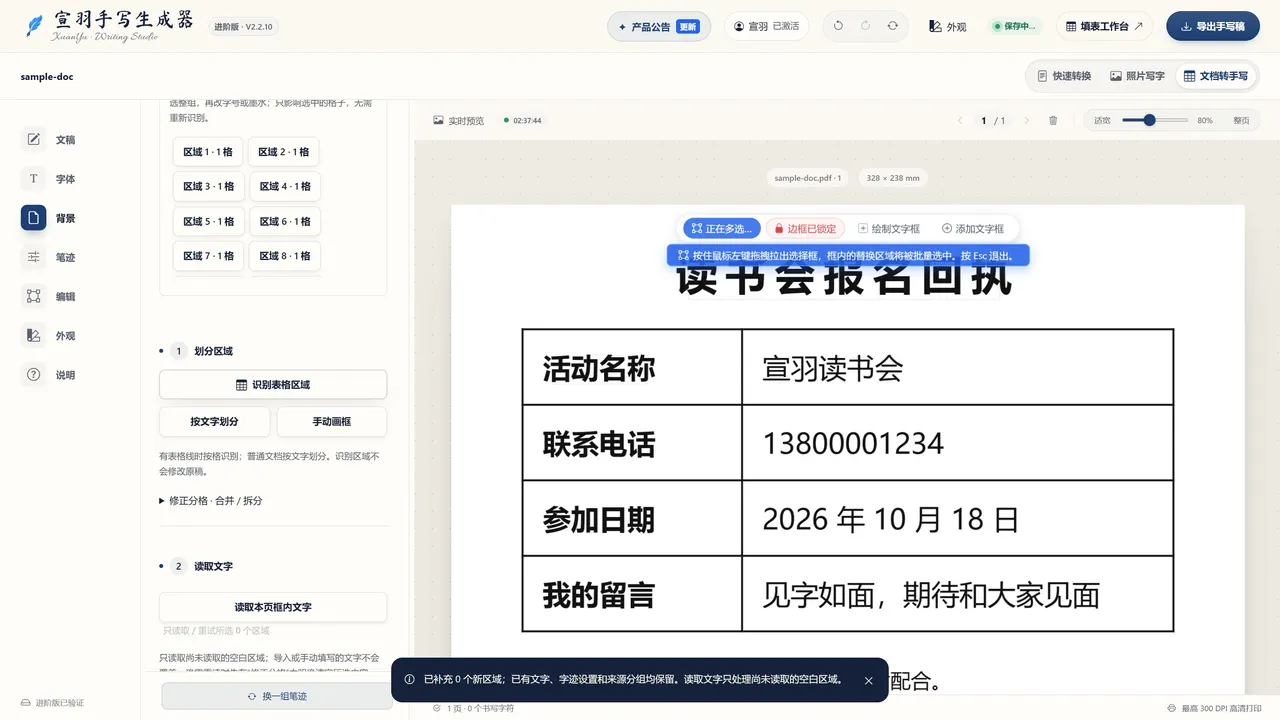This screenshot has height=720, width=1280.
Task: Click 适宽 fit-width option
Action: point(1102,120)
